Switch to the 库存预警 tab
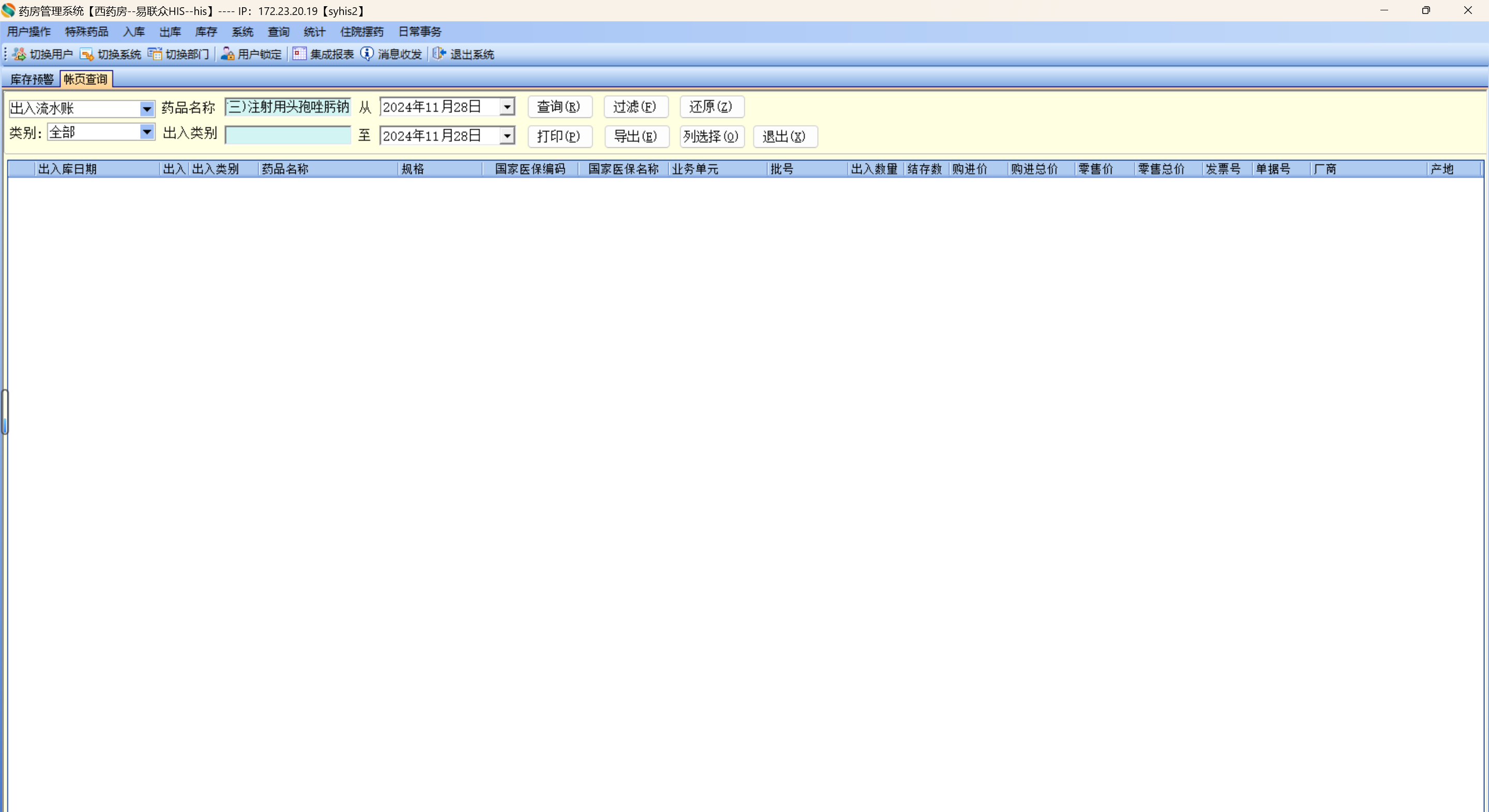This screenshot has height=812, width=1489. (32, 79)
